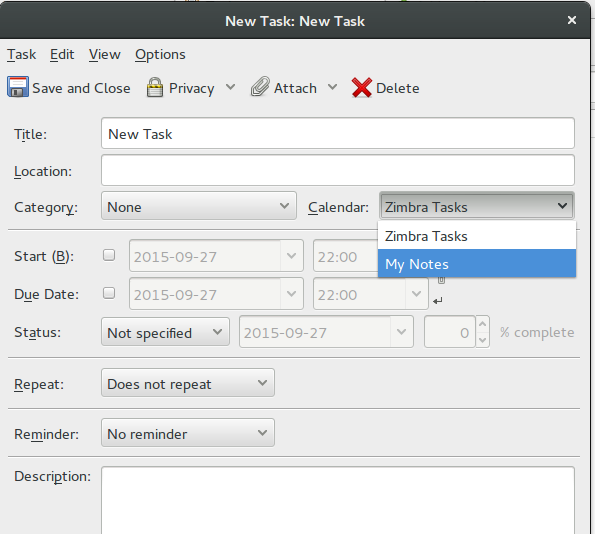Click the Attach paperclip icon
The width and height of the screenshot is (595, 534).
click(x=260, y=87)
